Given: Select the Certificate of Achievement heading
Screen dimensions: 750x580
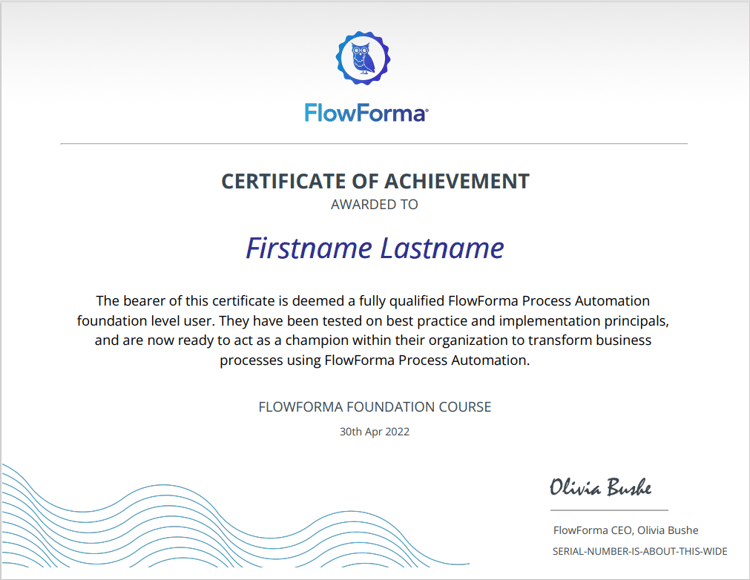Looking at the screenshot, I should [375, 181].
